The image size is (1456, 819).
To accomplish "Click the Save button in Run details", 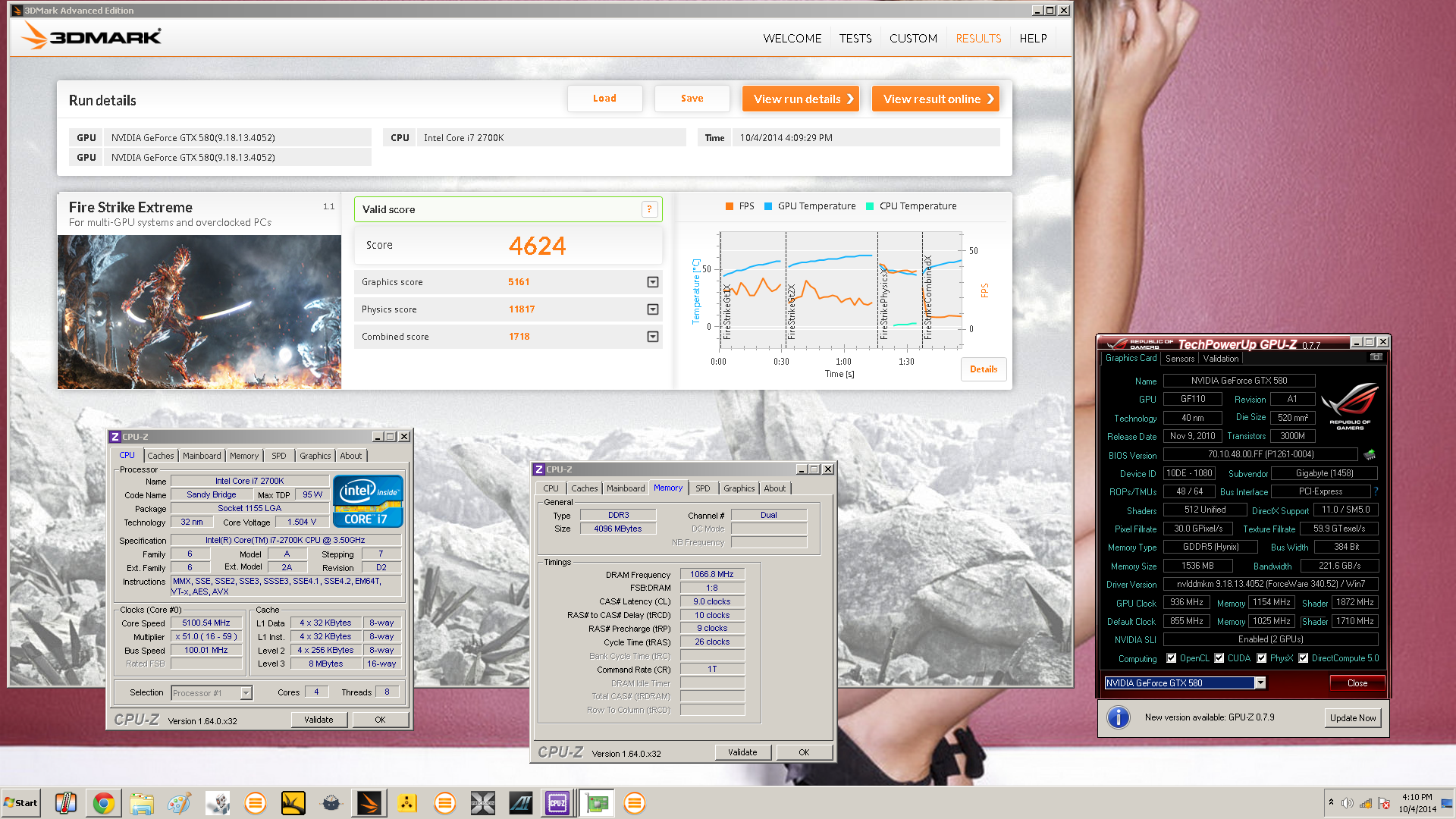I will [x=692, y=99].
